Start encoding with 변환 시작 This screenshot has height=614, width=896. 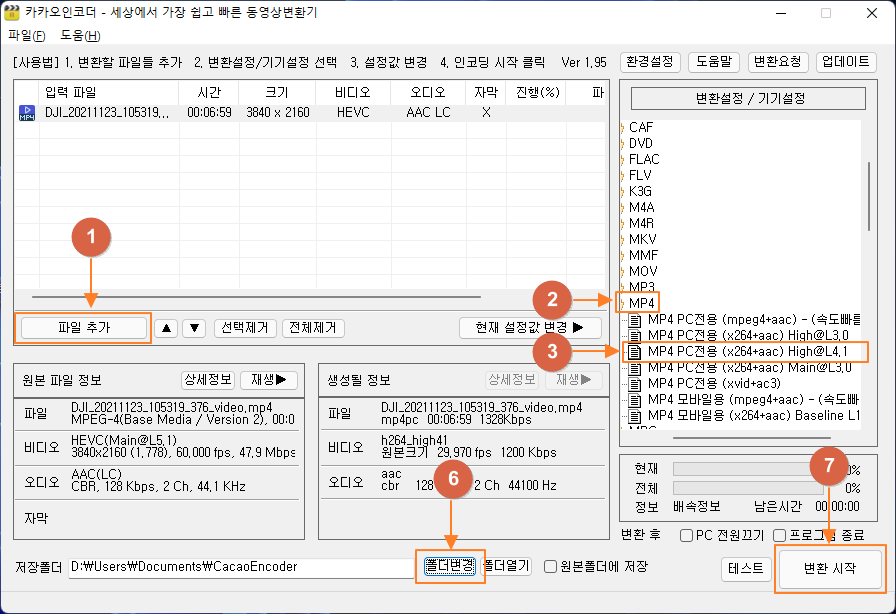click(x=830, y=568)
